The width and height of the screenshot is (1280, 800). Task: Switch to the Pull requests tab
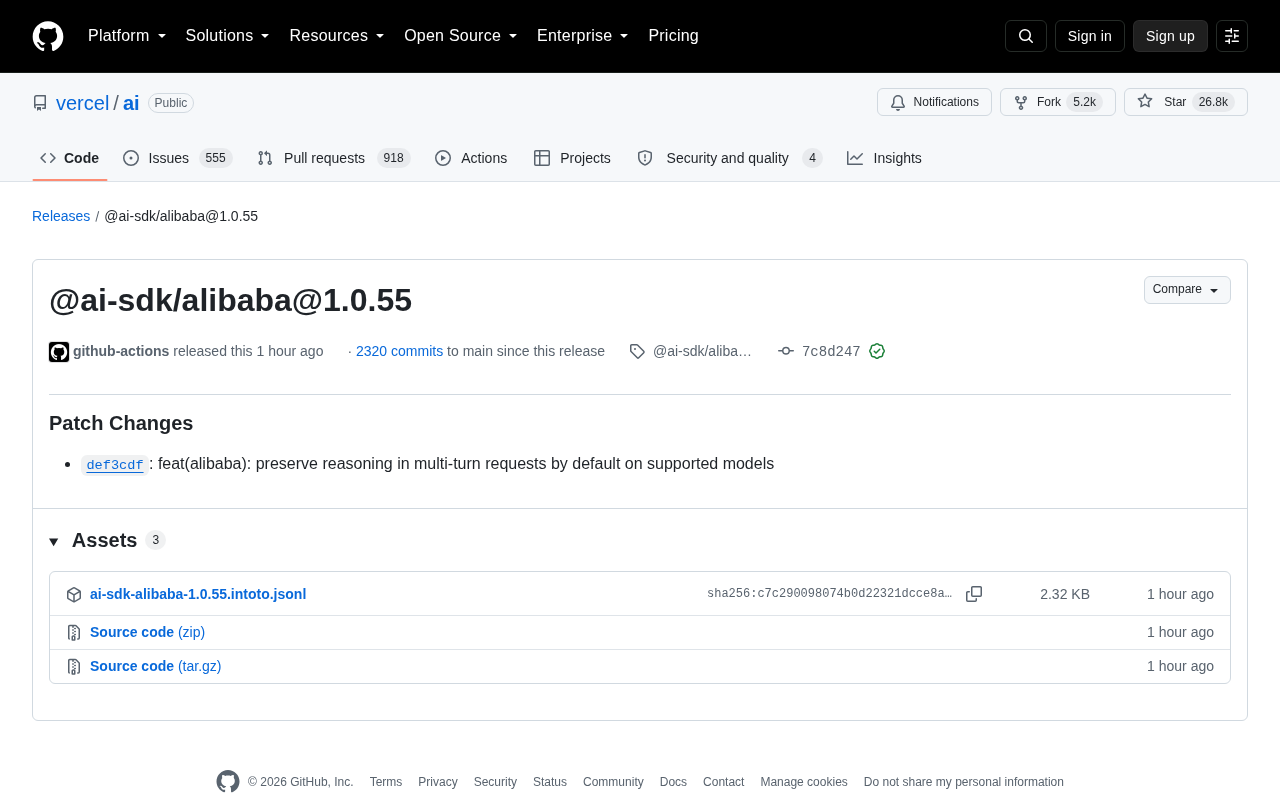point(334,158)
